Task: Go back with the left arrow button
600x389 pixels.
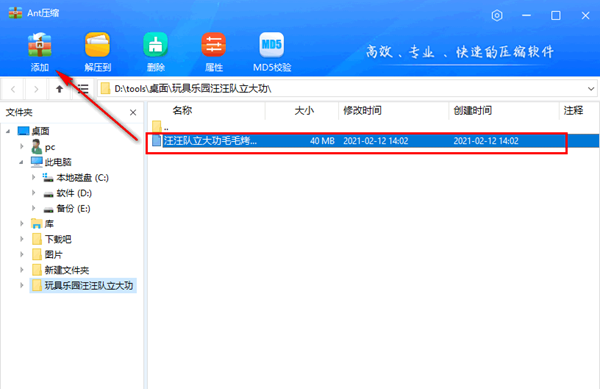Action: (13, 89)
